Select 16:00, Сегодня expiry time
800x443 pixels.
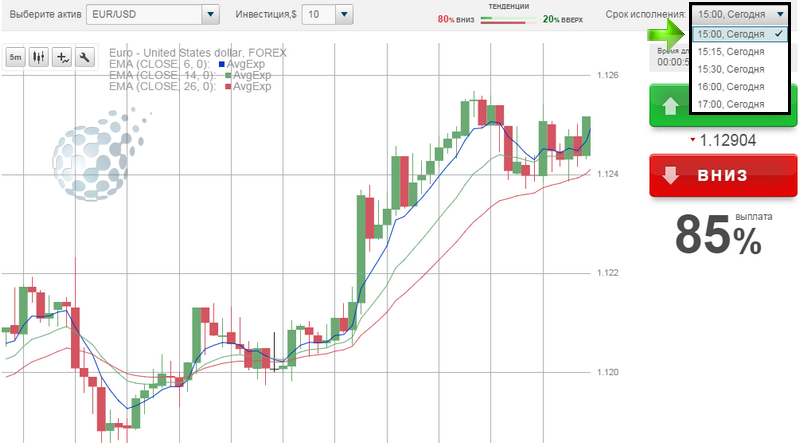pyautogui.click(x=731, y=87)
